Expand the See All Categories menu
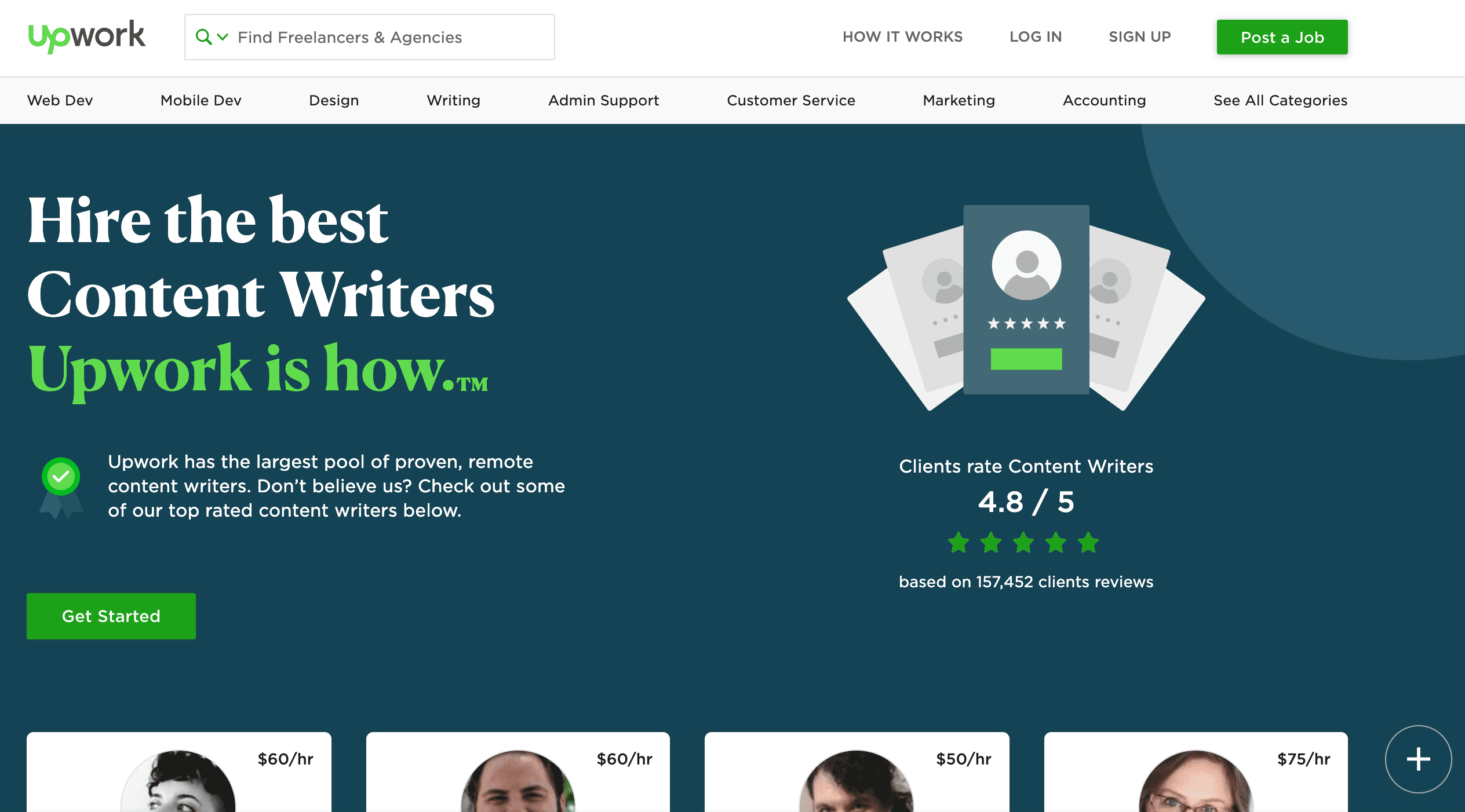Image resolution: width=1465 pixels, height=812 pixels. (x=1280, y=100)
